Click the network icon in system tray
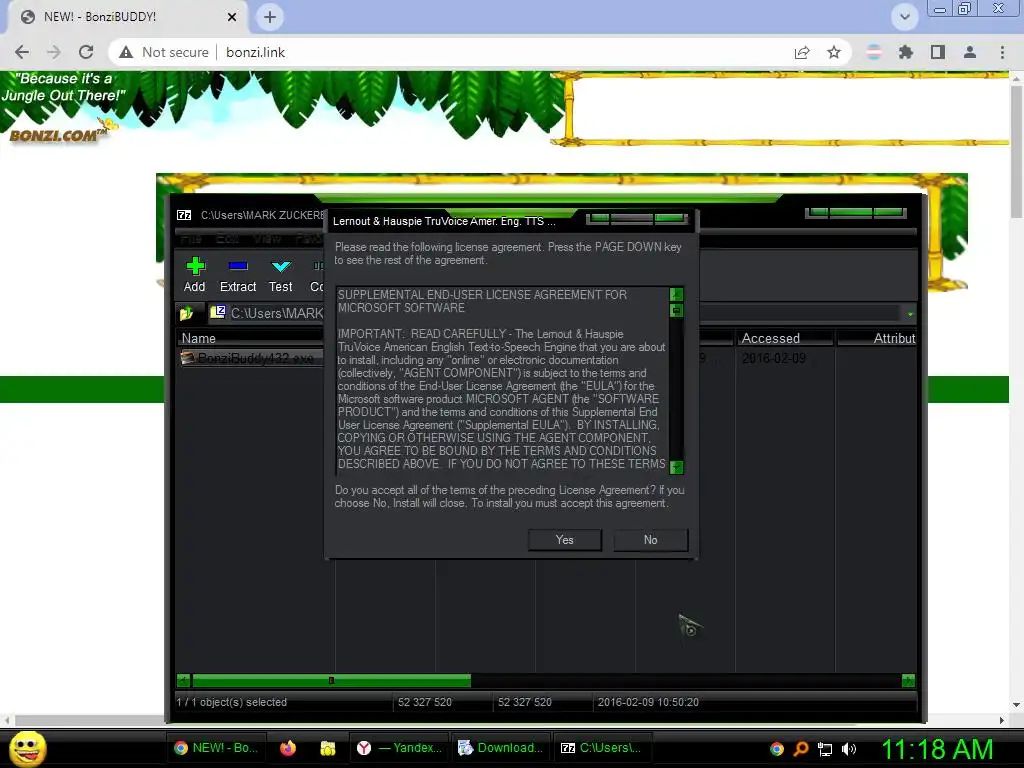The width and height of the screenshot is (1024, 768). [x=825, y=749]
